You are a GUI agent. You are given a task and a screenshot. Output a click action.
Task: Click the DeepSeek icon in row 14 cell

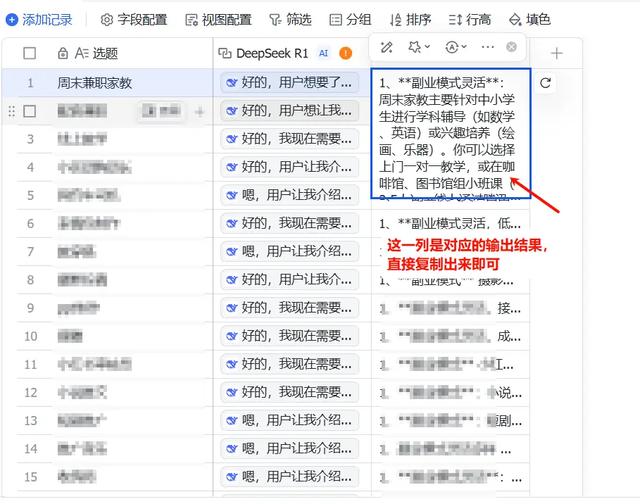[x=231, y=449]
